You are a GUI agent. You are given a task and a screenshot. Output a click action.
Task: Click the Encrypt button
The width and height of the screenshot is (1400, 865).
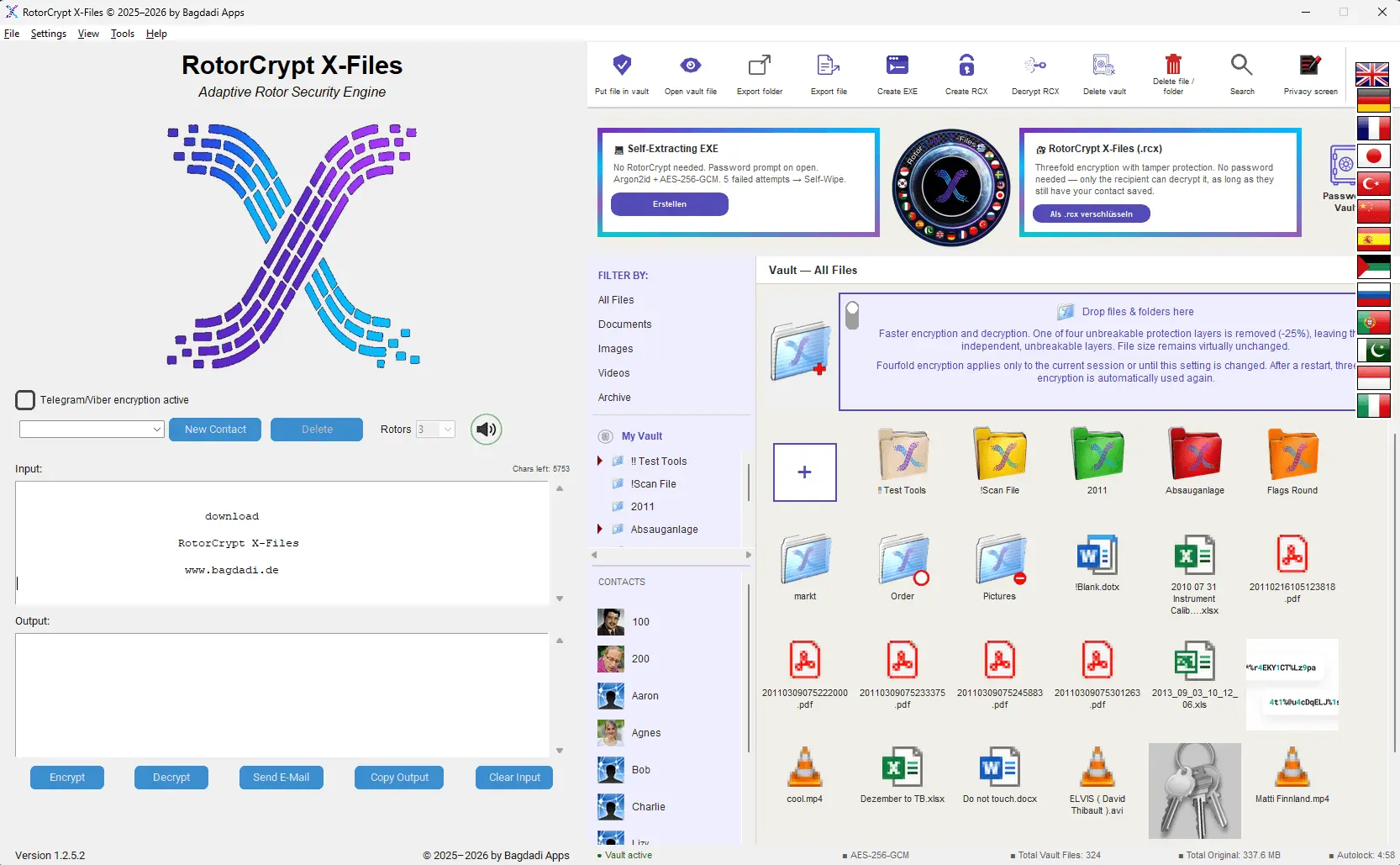point(67,778)
